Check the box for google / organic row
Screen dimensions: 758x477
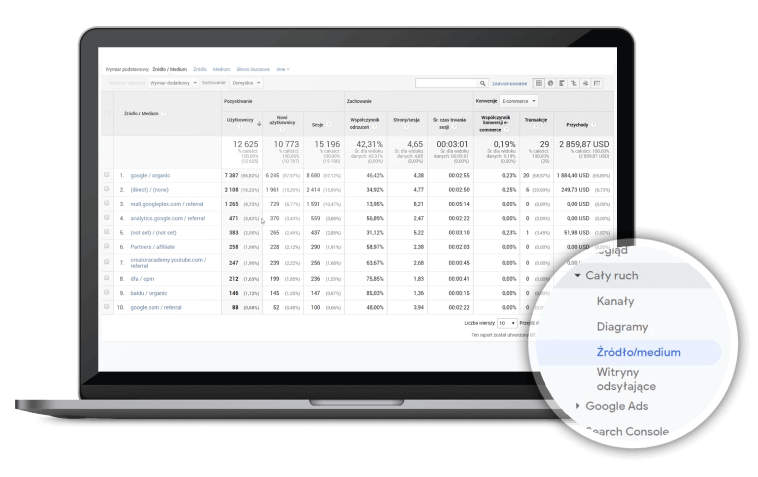click(108, 175)
